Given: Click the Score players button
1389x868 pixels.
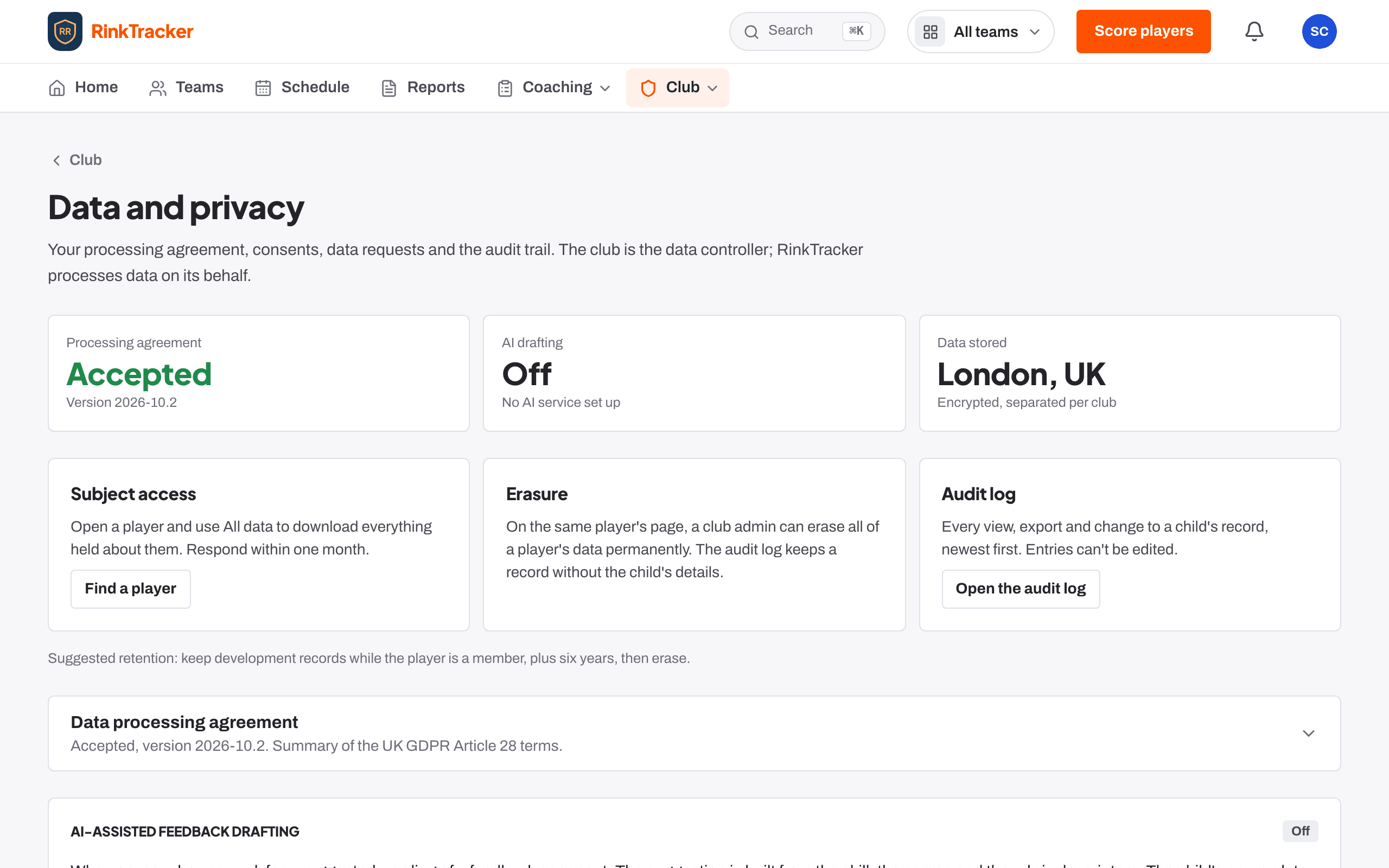Looking at the screenshot, I should coord(1143,31).
